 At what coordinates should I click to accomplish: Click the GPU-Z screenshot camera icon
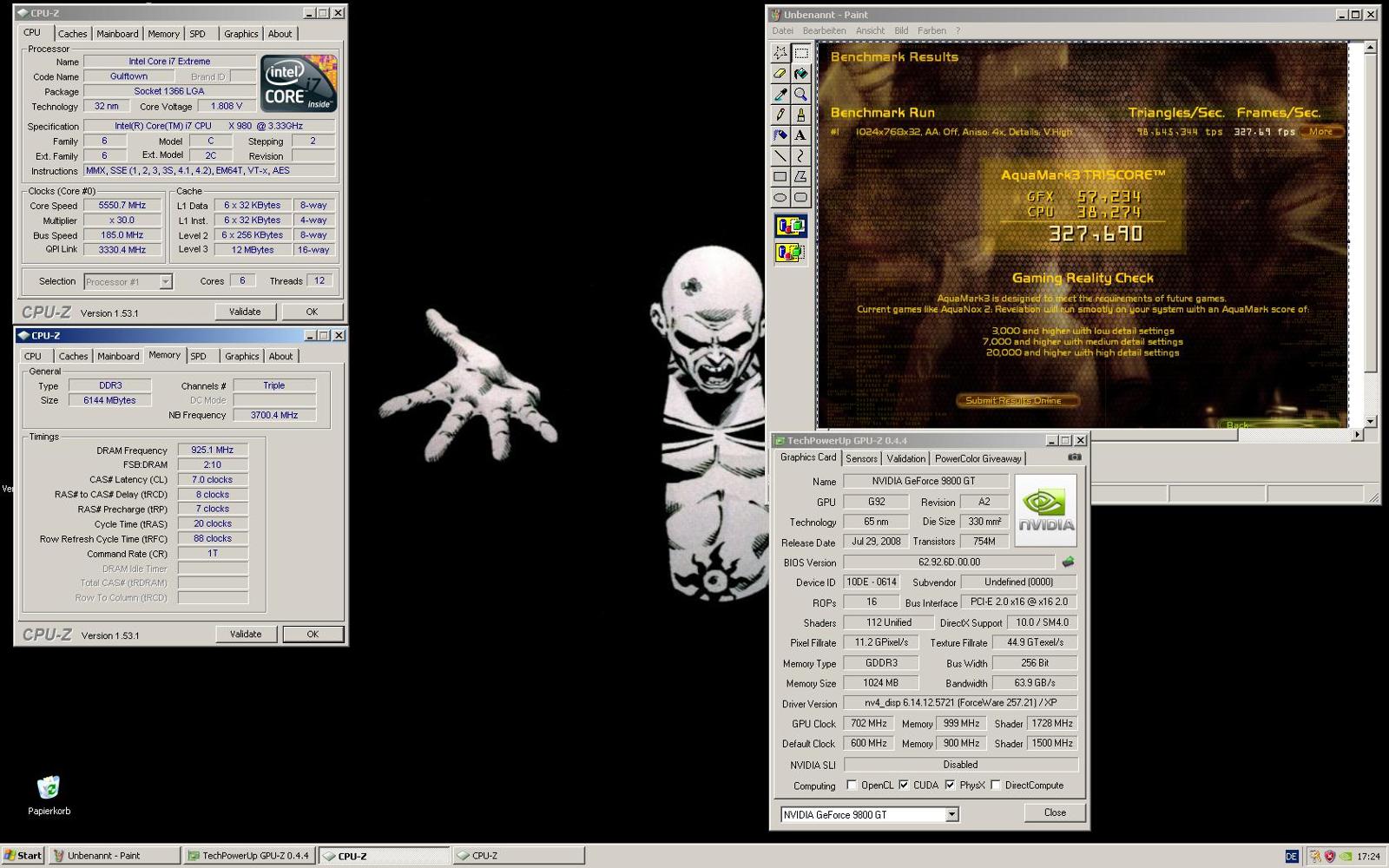click(1074, 457)
